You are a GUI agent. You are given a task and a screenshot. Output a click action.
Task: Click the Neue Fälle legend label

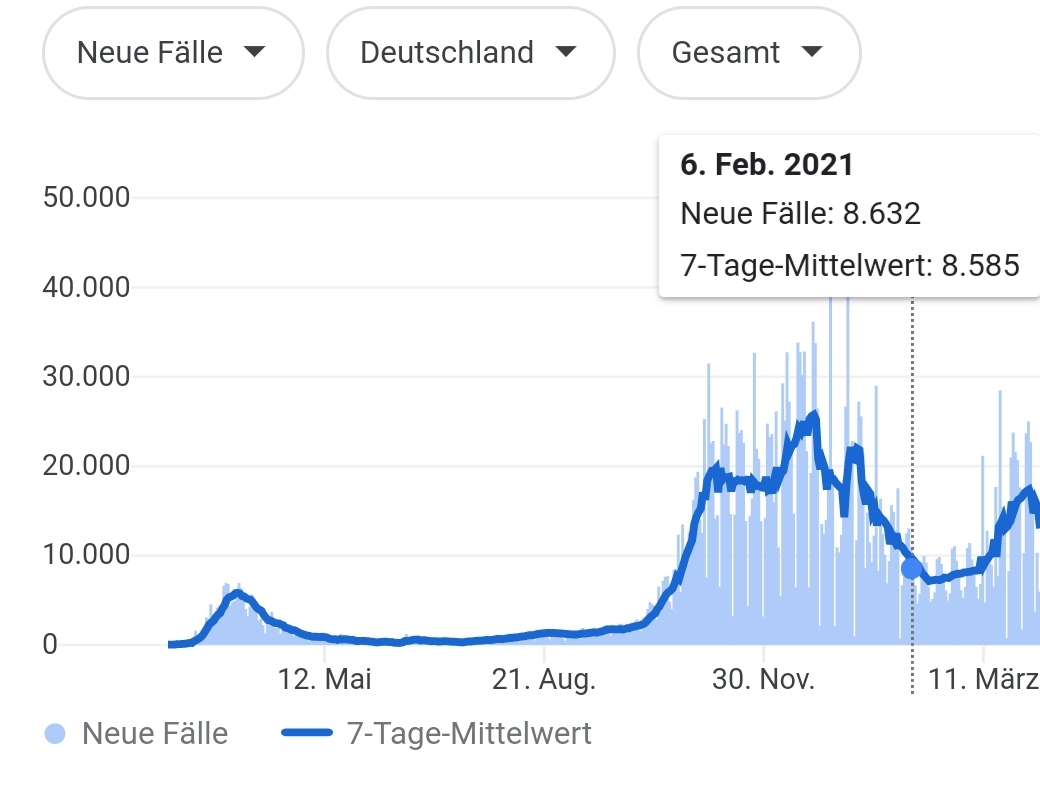[x=155, y=734]
